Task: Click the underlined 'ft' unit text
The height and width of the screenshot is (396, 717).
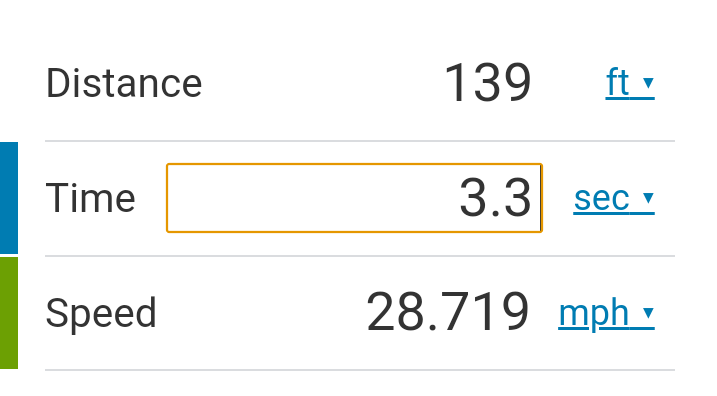Action: coord(618,83)
